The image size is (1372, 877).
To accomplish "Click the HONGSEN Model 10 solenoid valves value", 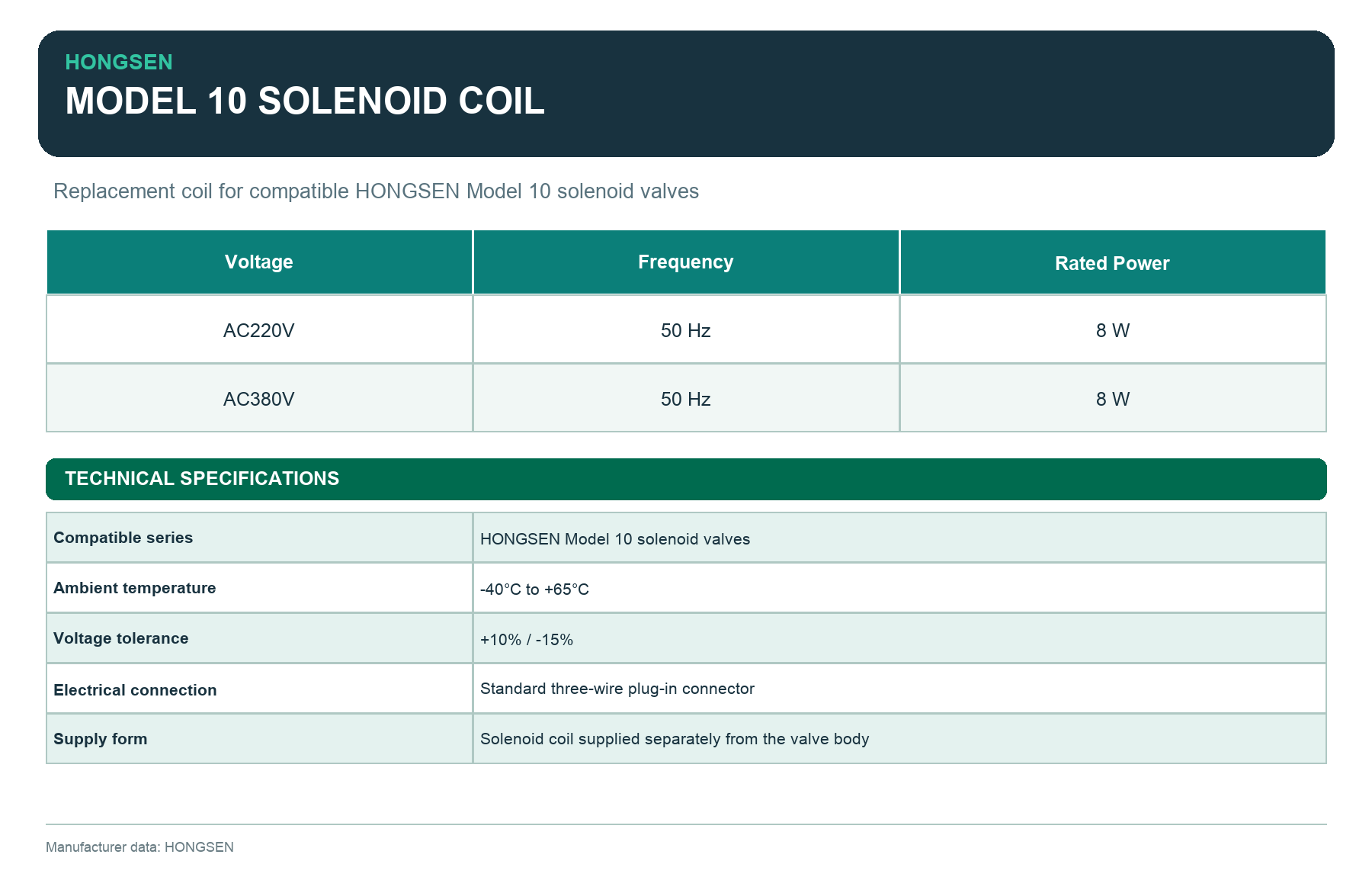I will [x=615, y=539].
